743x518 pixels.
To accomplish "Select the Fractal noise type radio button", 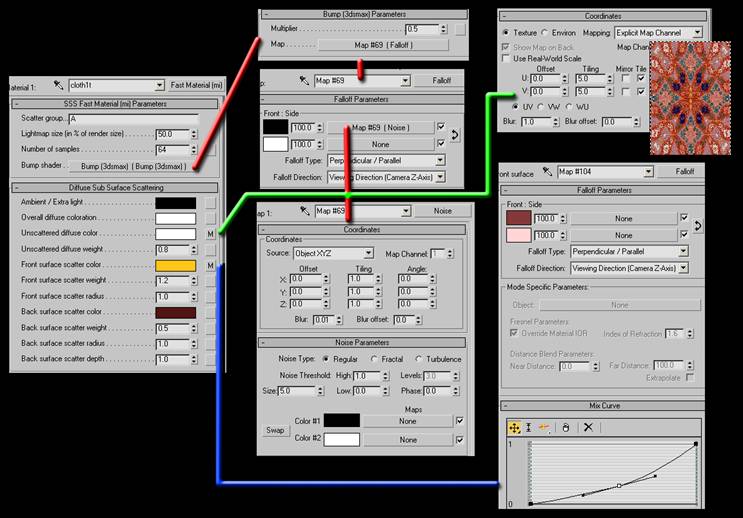I will pos(376,359).
